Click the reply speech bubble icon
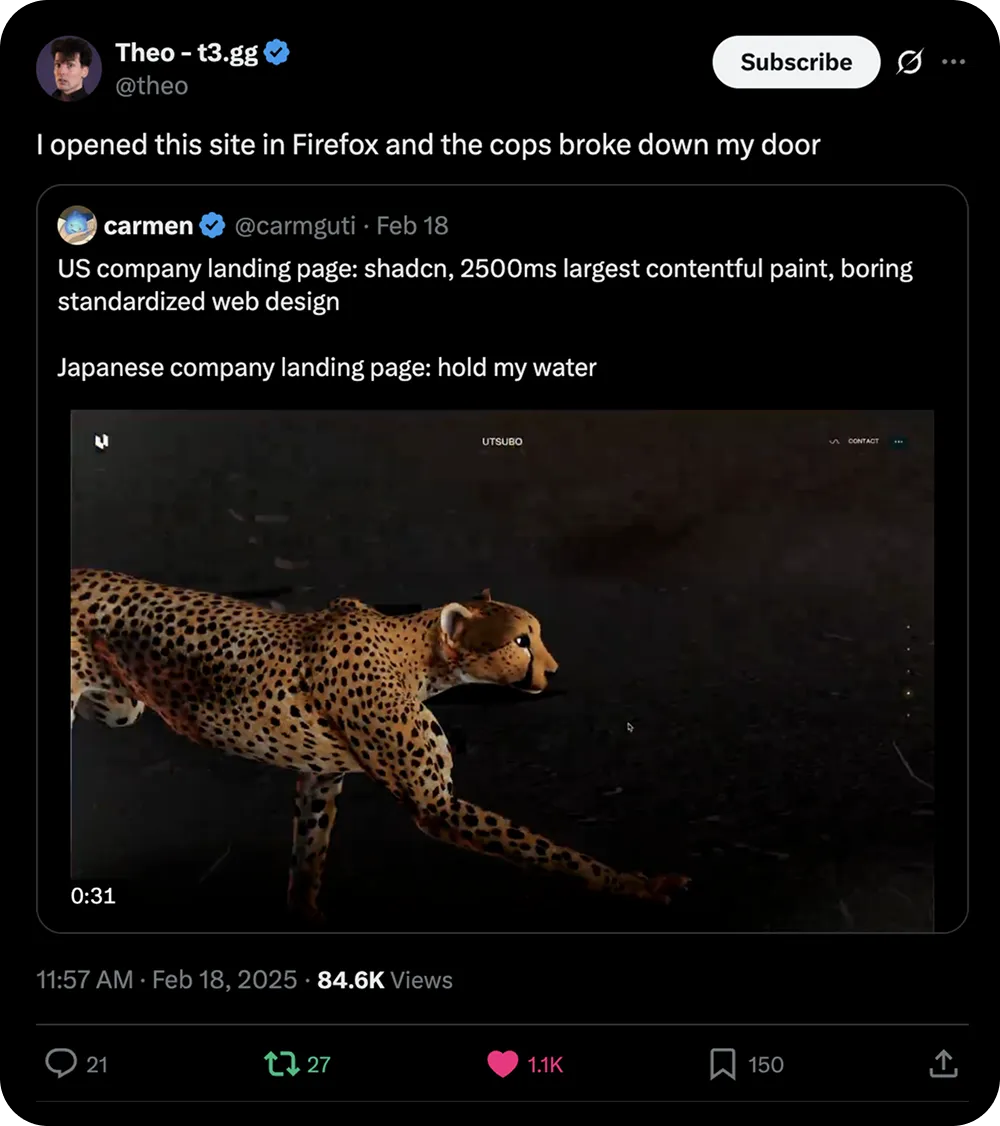Viewport: 1000px width, 1126px height. (62, 1064)
